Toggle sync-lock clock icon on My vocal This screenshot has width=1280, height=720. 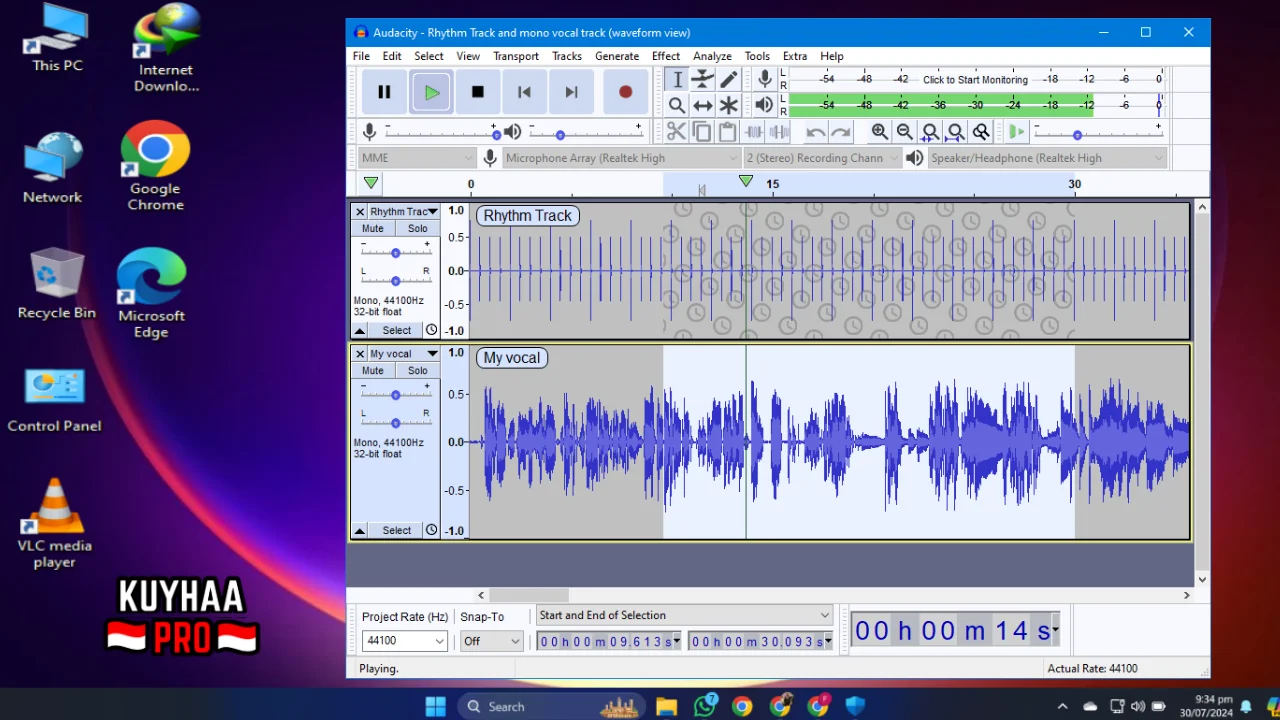[431, 530]
